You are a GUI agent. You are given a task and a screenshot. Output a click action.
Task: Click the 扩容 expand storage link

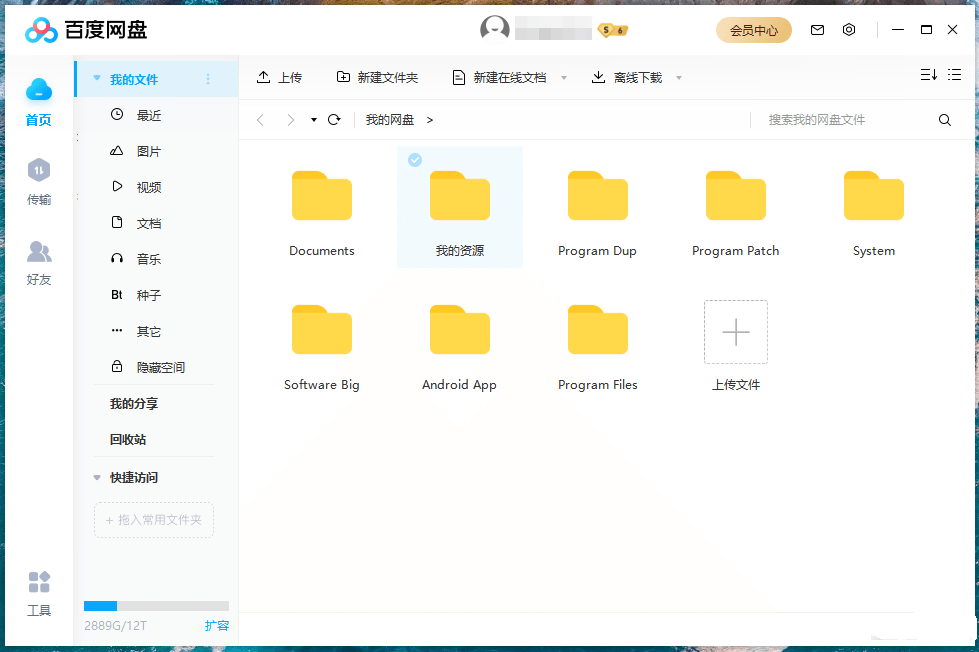(218, 624)
